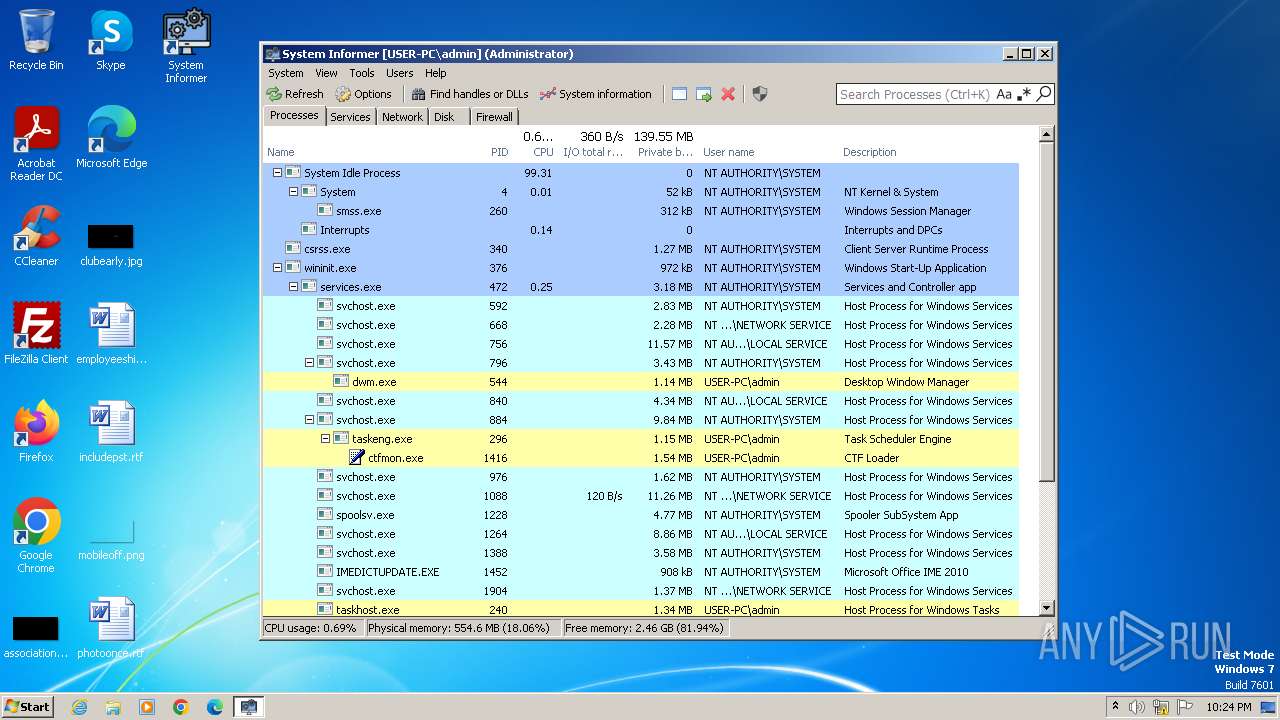Open Recycle Bin desktop icon
The height and width of the screenshot is (720, 1280).
(x=36, y=40)
